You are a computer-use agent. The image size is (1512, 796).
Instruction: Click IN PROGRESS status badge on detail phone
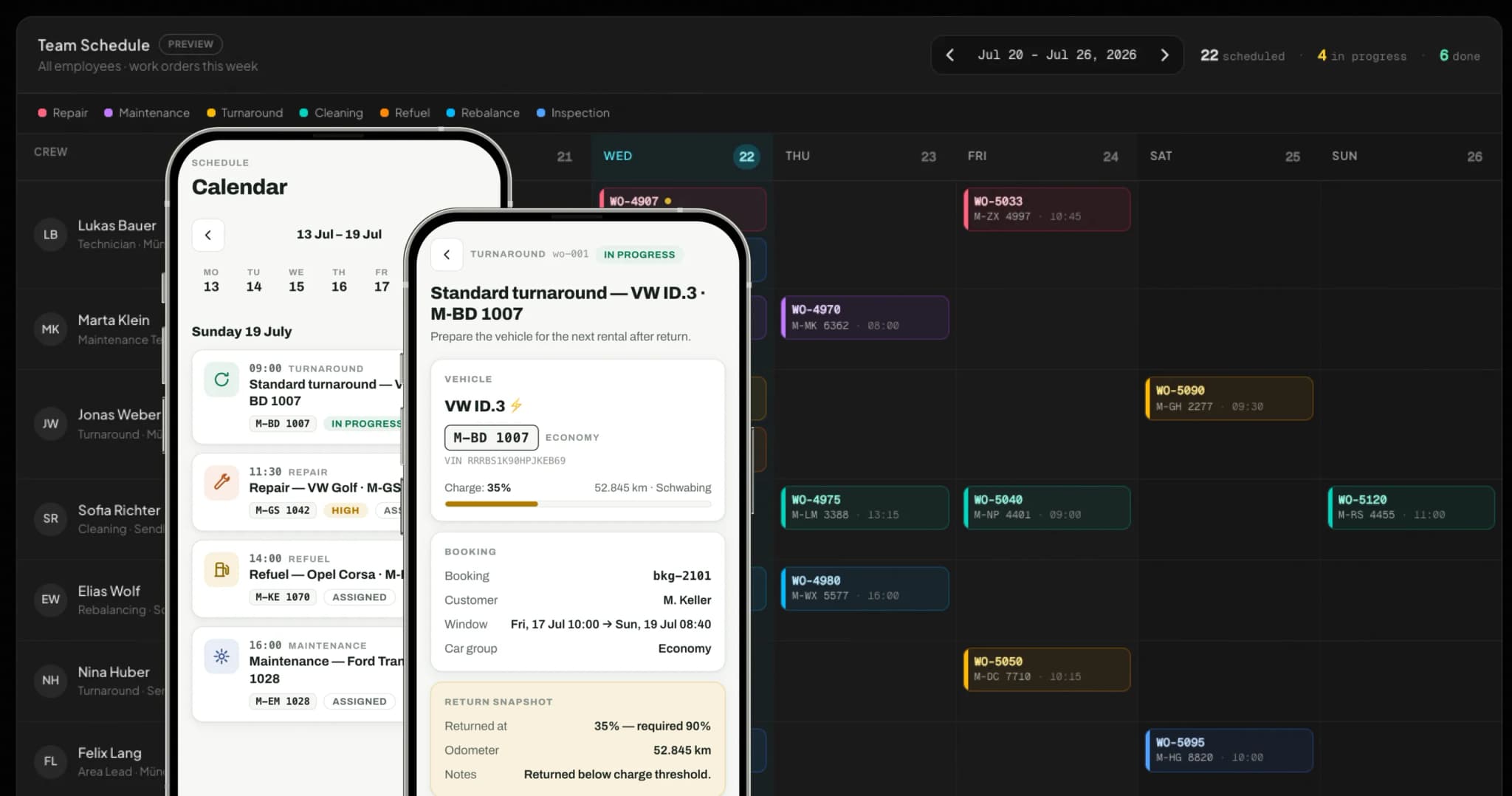(639, 255)
